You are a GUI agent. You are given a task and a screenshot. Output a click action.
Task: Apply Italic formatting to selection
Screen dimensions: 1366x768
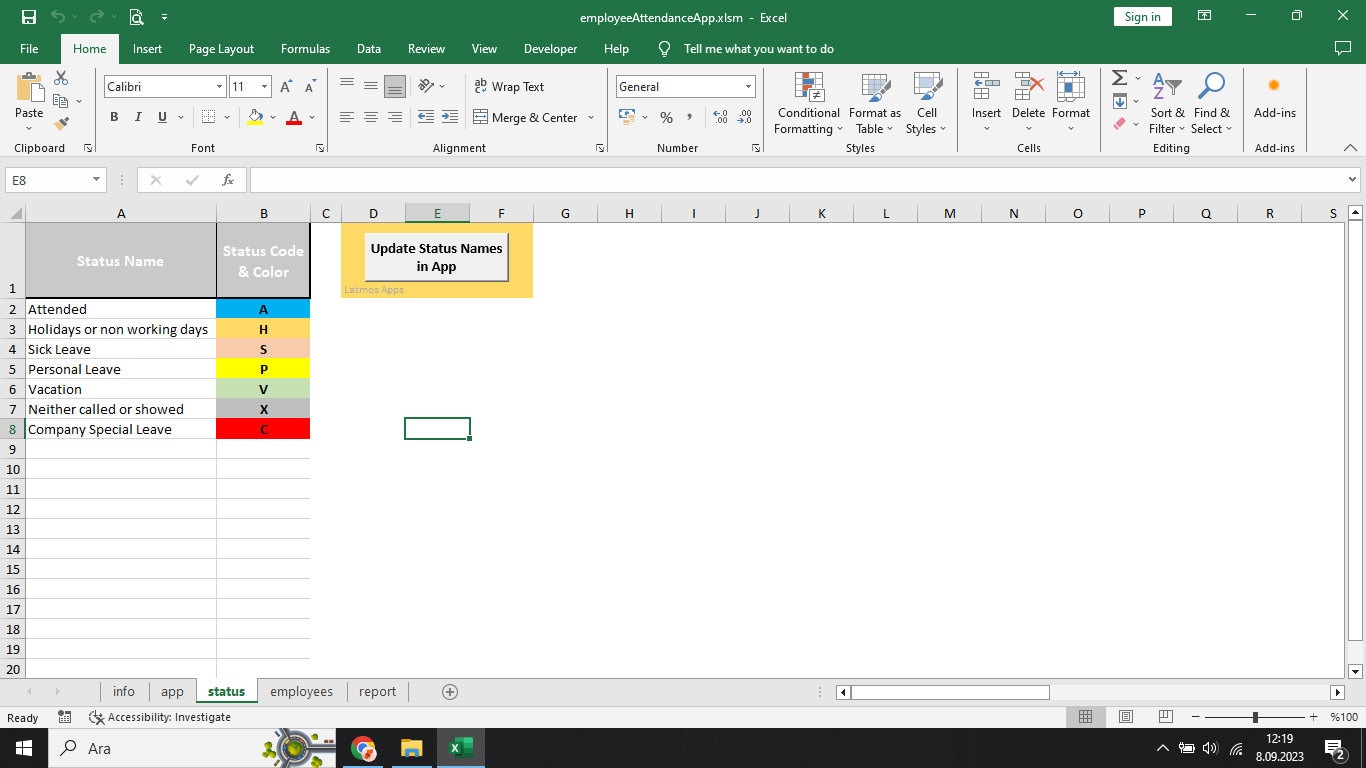click(137, 117)
